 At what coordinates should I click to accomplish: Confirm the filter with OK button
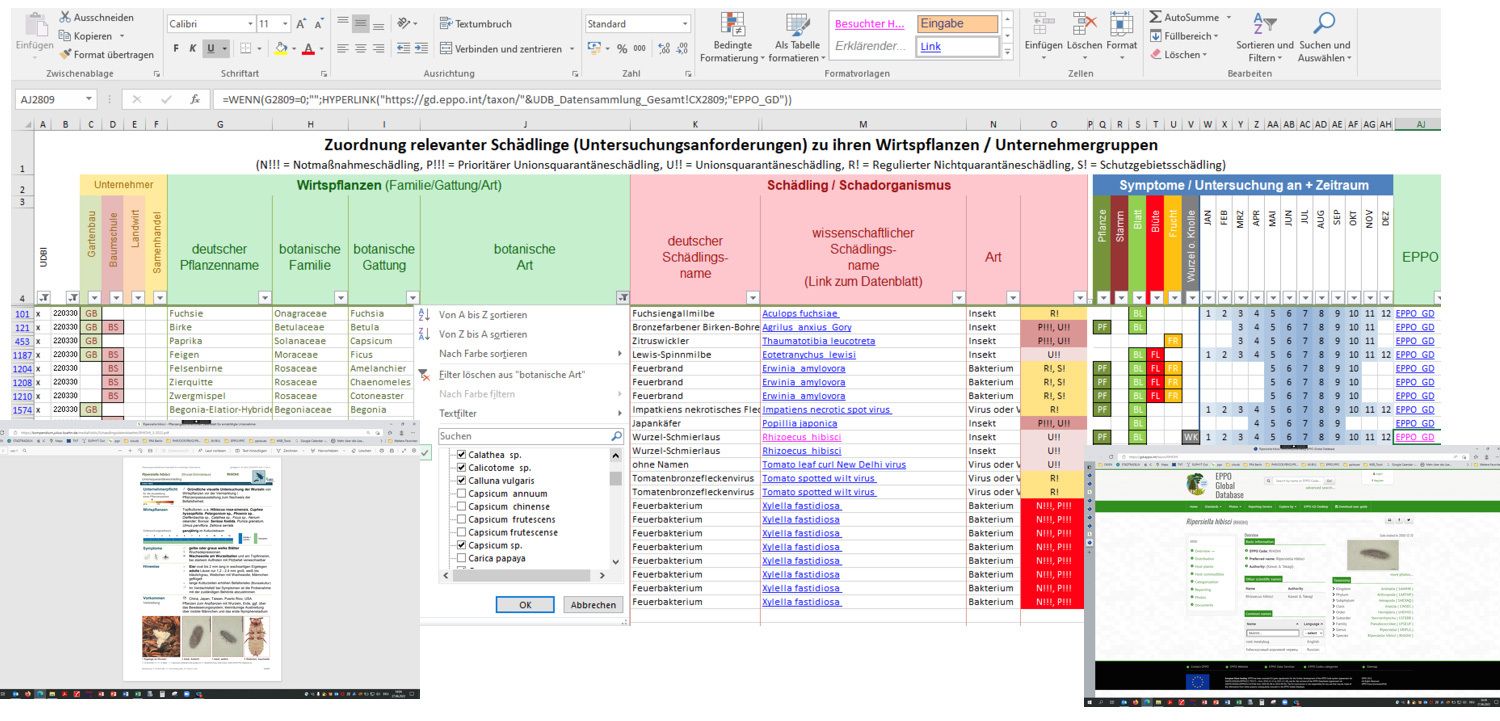click(x=526, y=605)
